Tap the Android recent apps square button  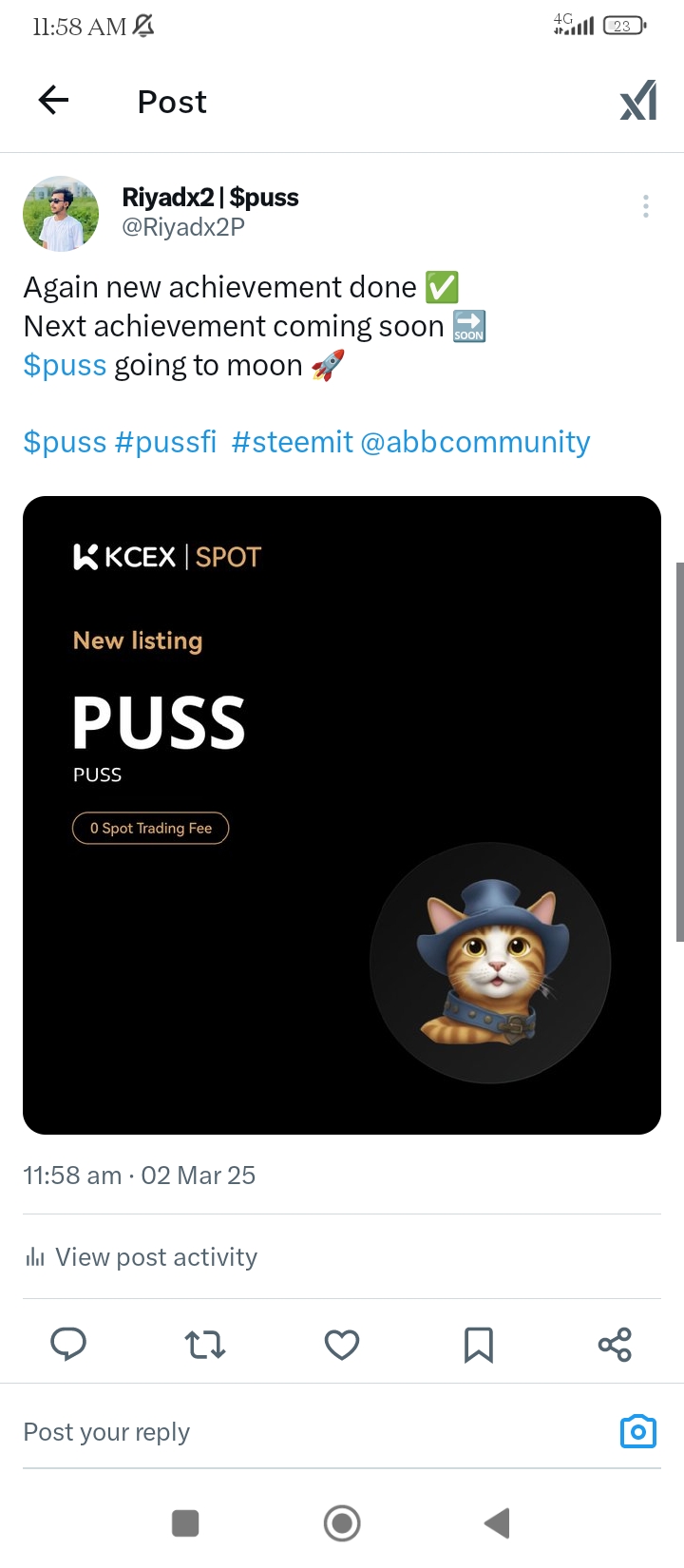pyautogui.click(x=185, y=1523)
